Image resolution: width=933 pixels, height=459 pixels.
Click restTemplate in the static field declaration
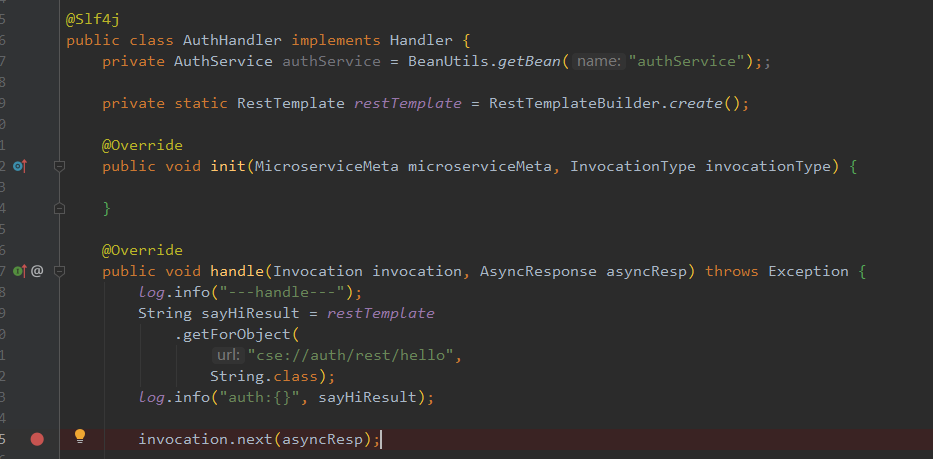point(408,104)
